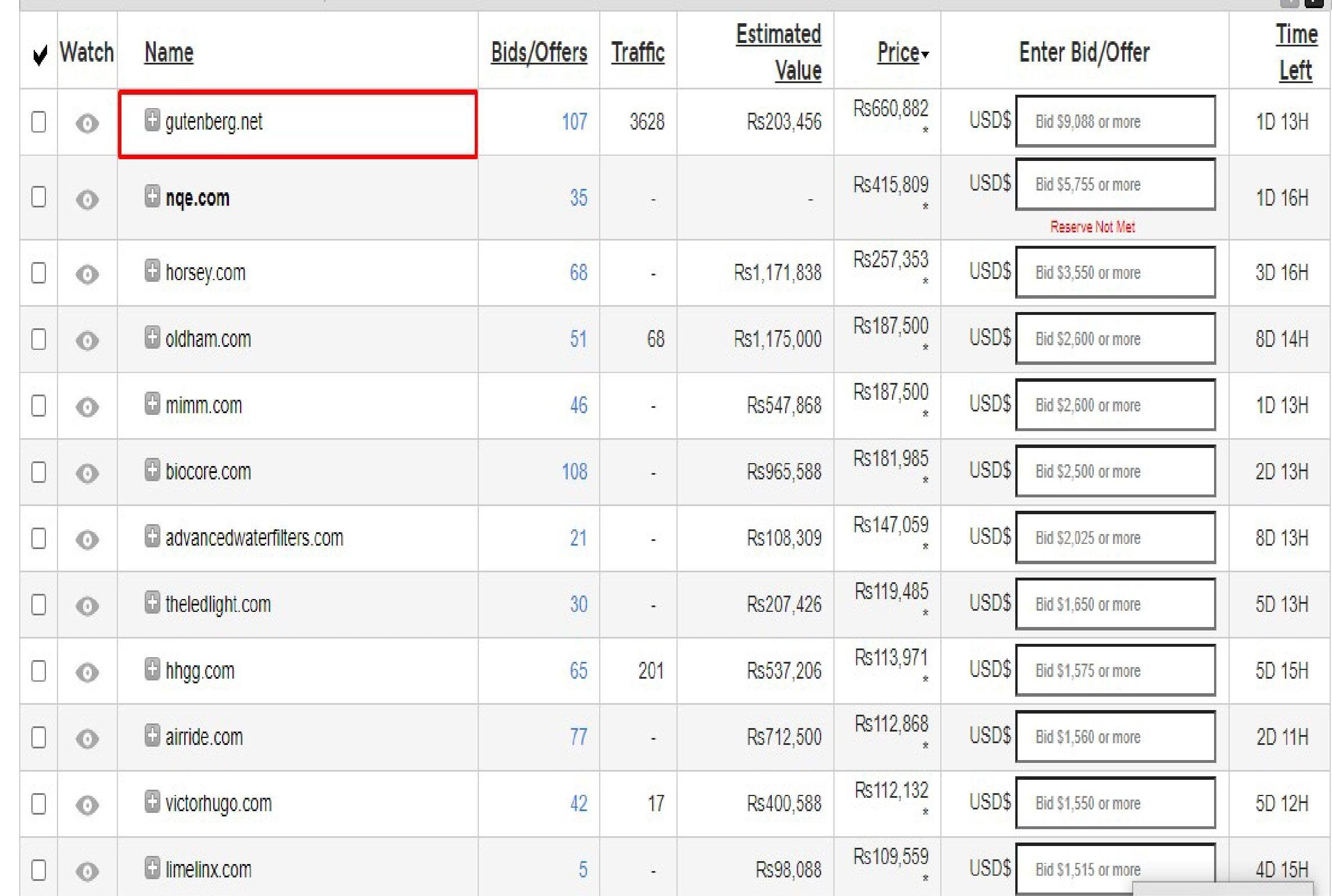Sort the list by Traffic

(x=638, y=52)
